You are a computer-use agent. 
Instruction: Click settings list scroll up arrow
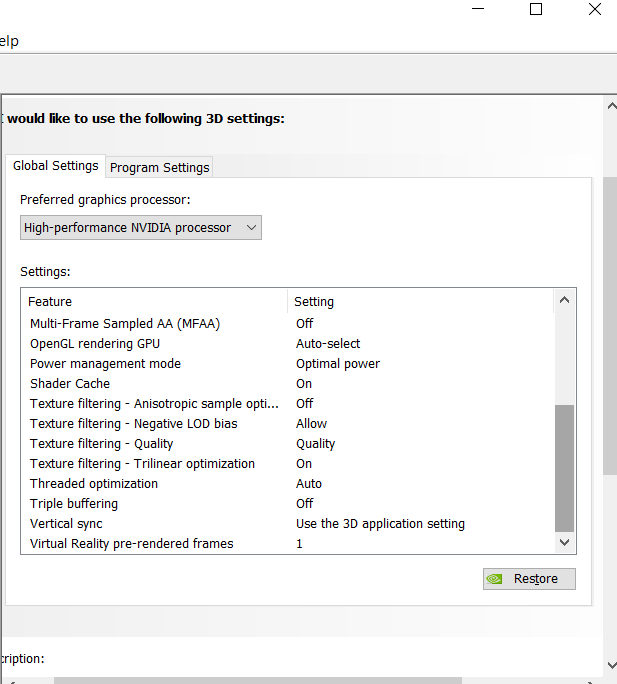pyautogui.click(x=564, y=300)
